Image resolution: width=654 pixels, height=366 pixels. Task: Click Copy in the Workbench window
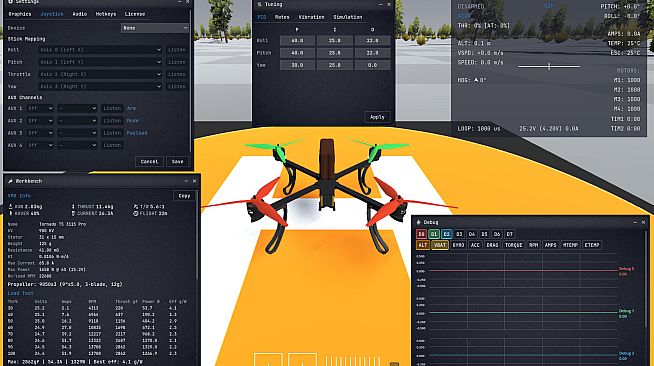pos(184,196)
